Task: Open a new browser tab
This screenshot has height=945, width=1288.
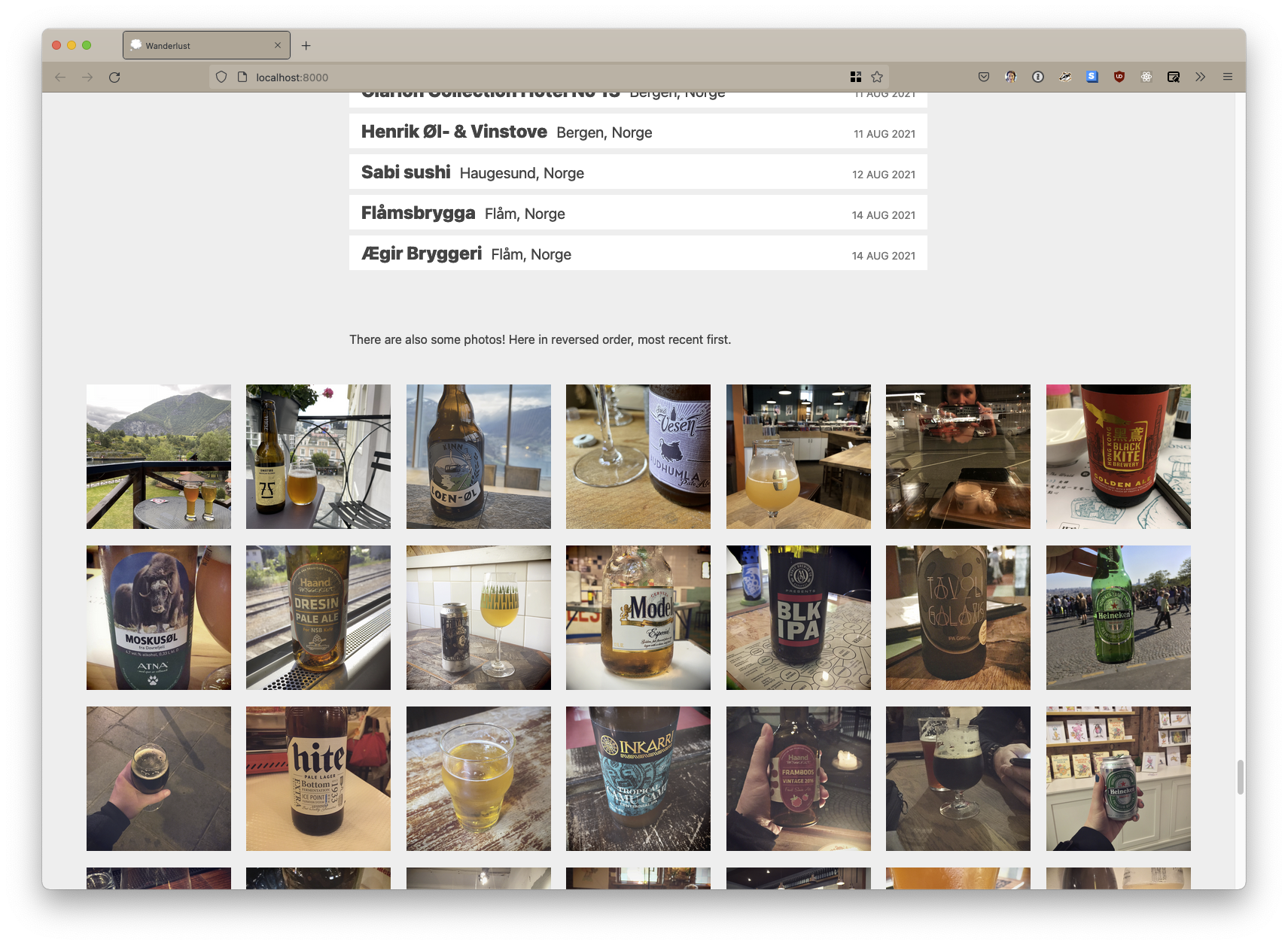Action: [x=306, y=46]
